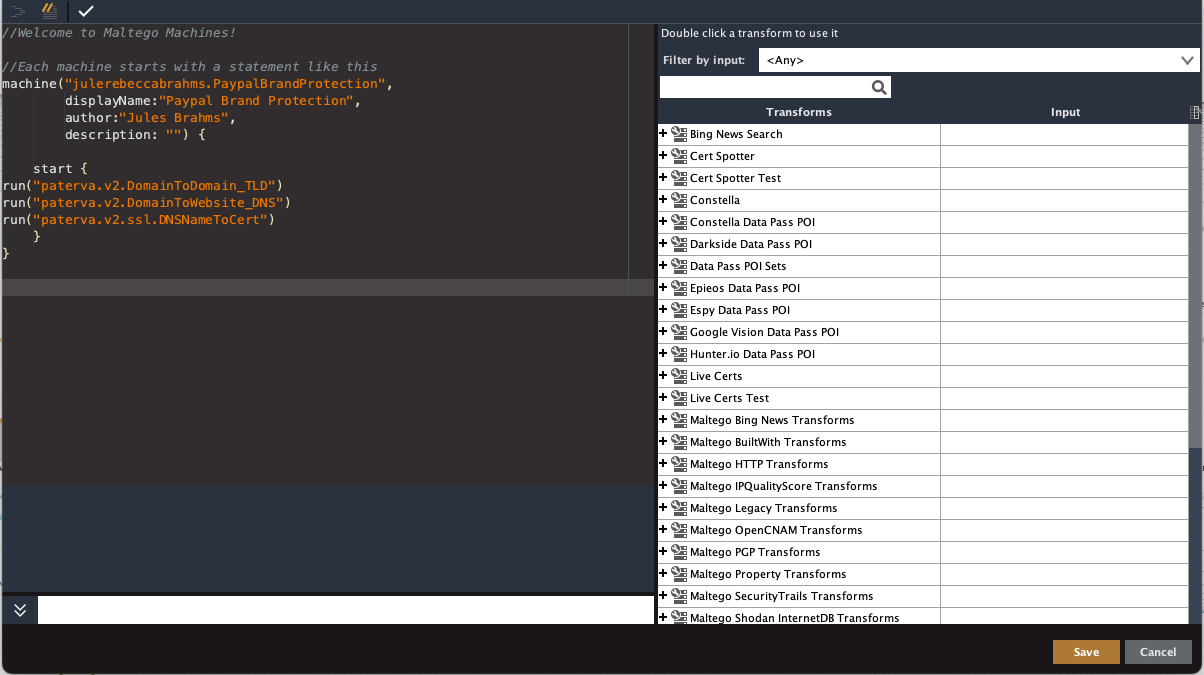Click the comment toggle toolbar icon

[x=49, y=11]
